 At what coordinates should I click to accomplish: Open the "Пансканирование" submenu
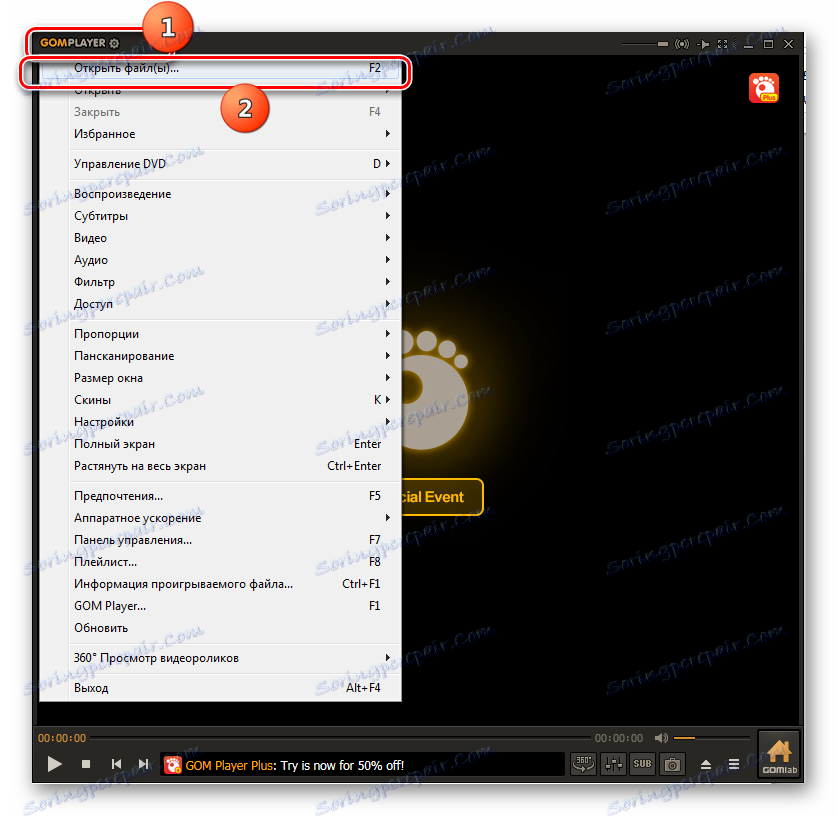pyautogui.click(x=220, y=355)
